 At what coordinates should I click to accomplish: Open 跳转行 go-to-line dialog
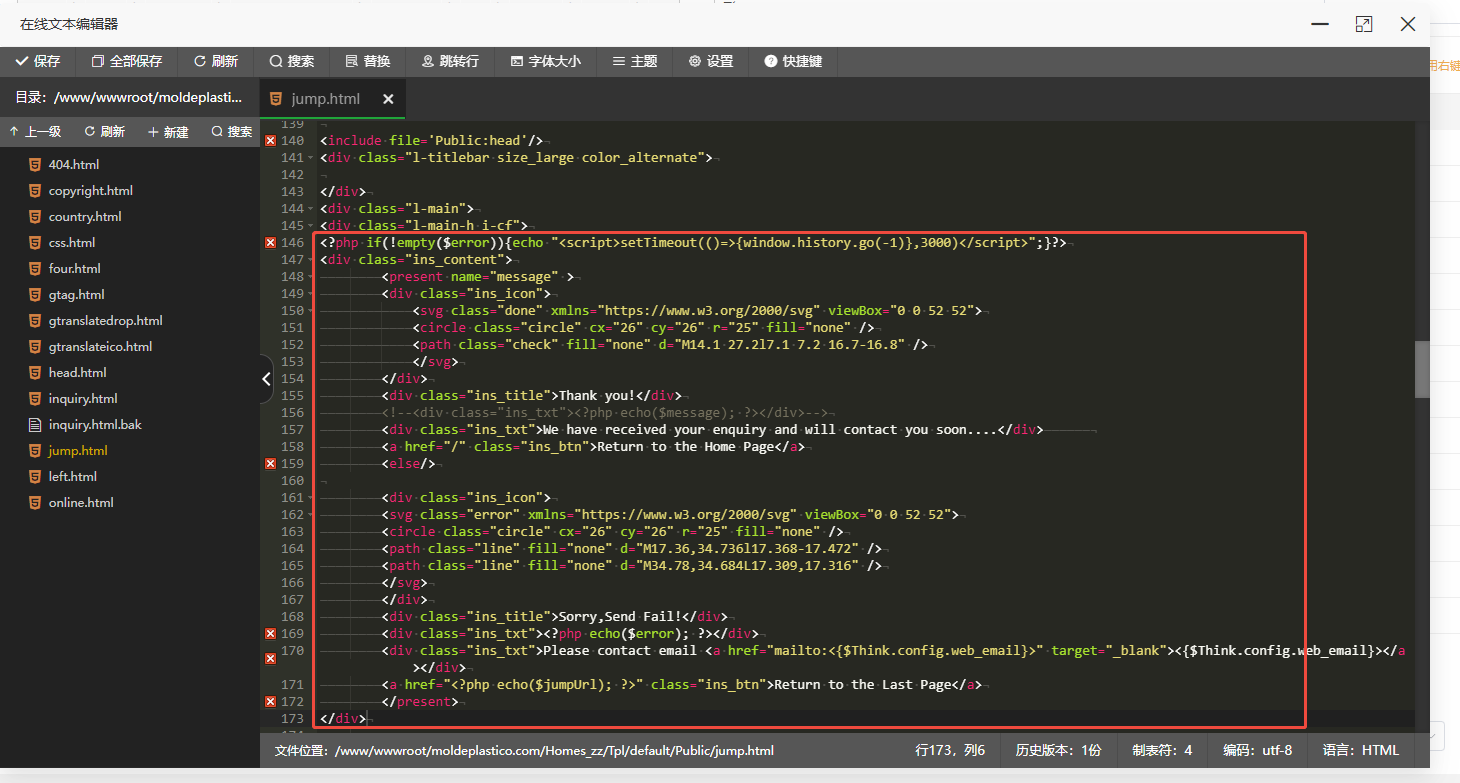pos(450,61)
